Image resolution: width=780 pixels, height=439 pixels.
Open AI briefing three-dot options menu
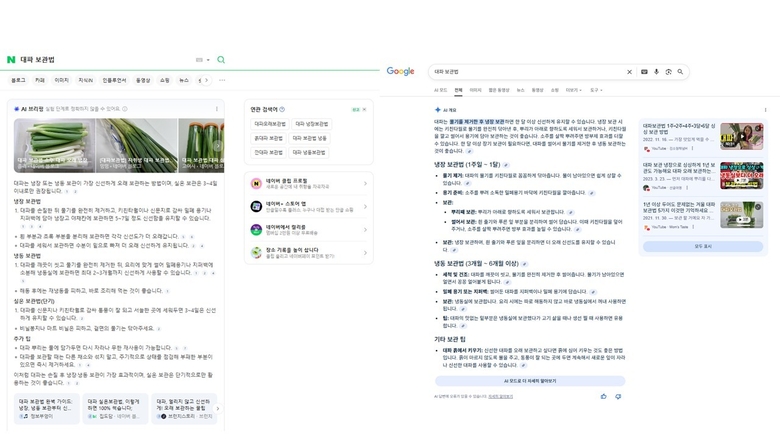tap(217, 109)
